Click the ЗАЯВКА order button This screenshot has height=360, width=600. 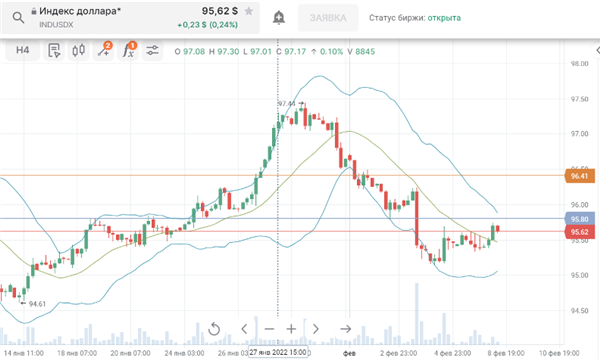click(x=328, y=18)
